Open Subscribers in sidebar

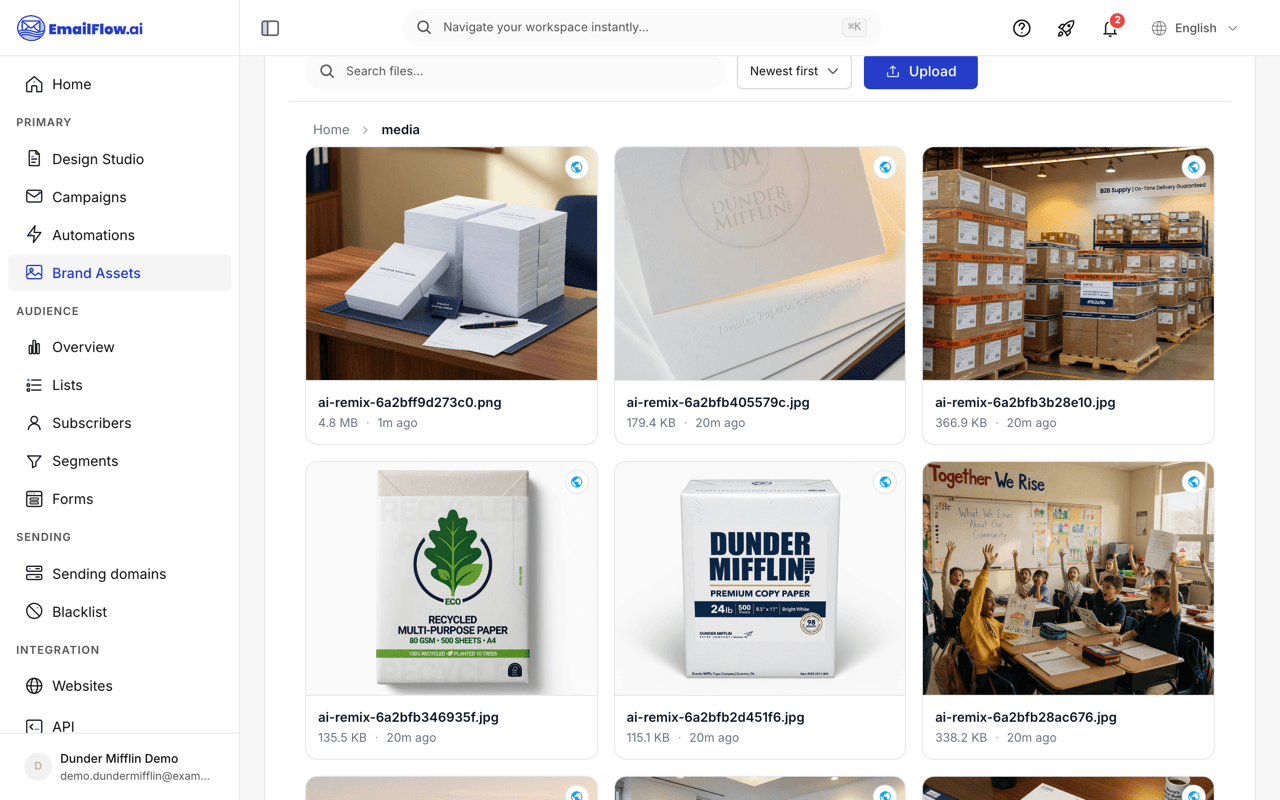119,423
